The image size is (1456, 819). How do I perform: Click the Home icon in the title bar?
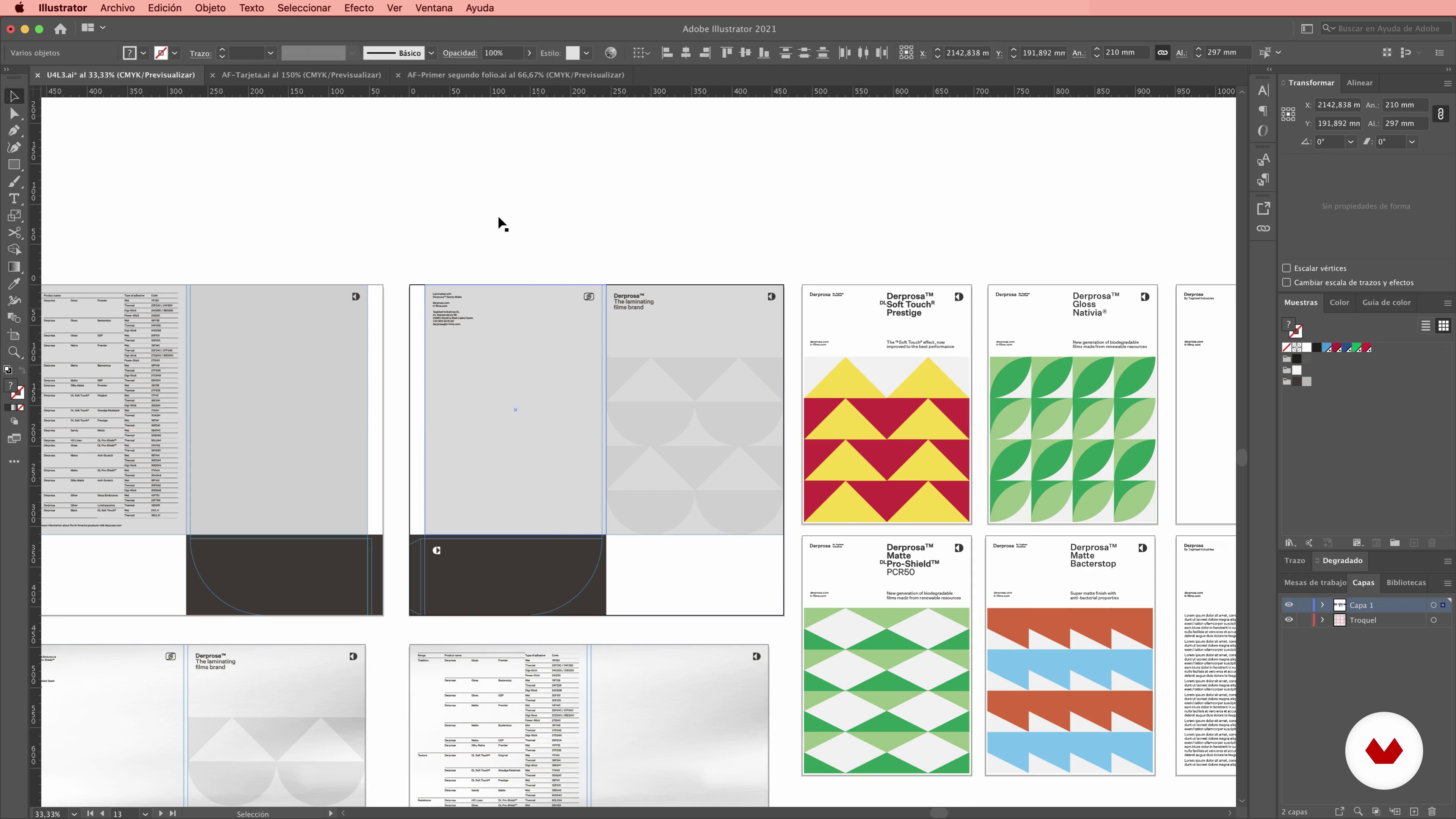tap(61, 29)
